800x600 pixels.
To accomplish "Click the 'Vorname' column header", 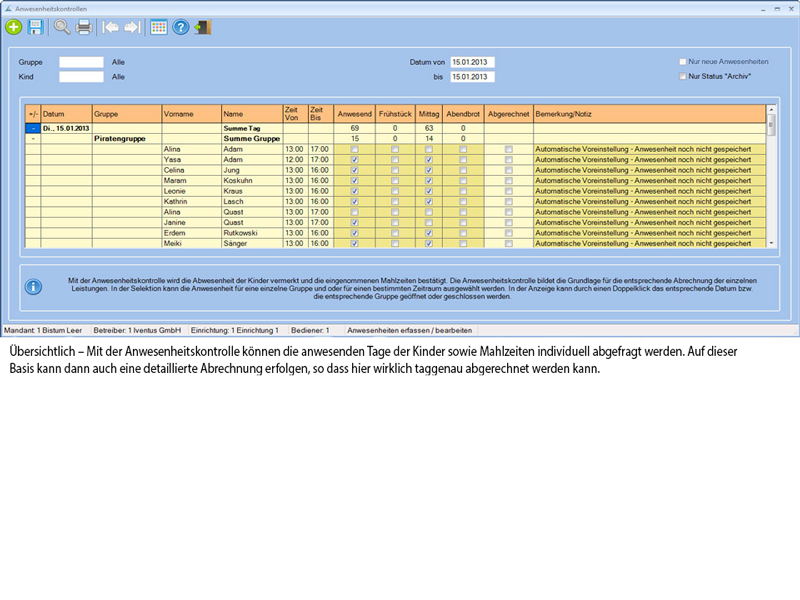I will (190, 113).
